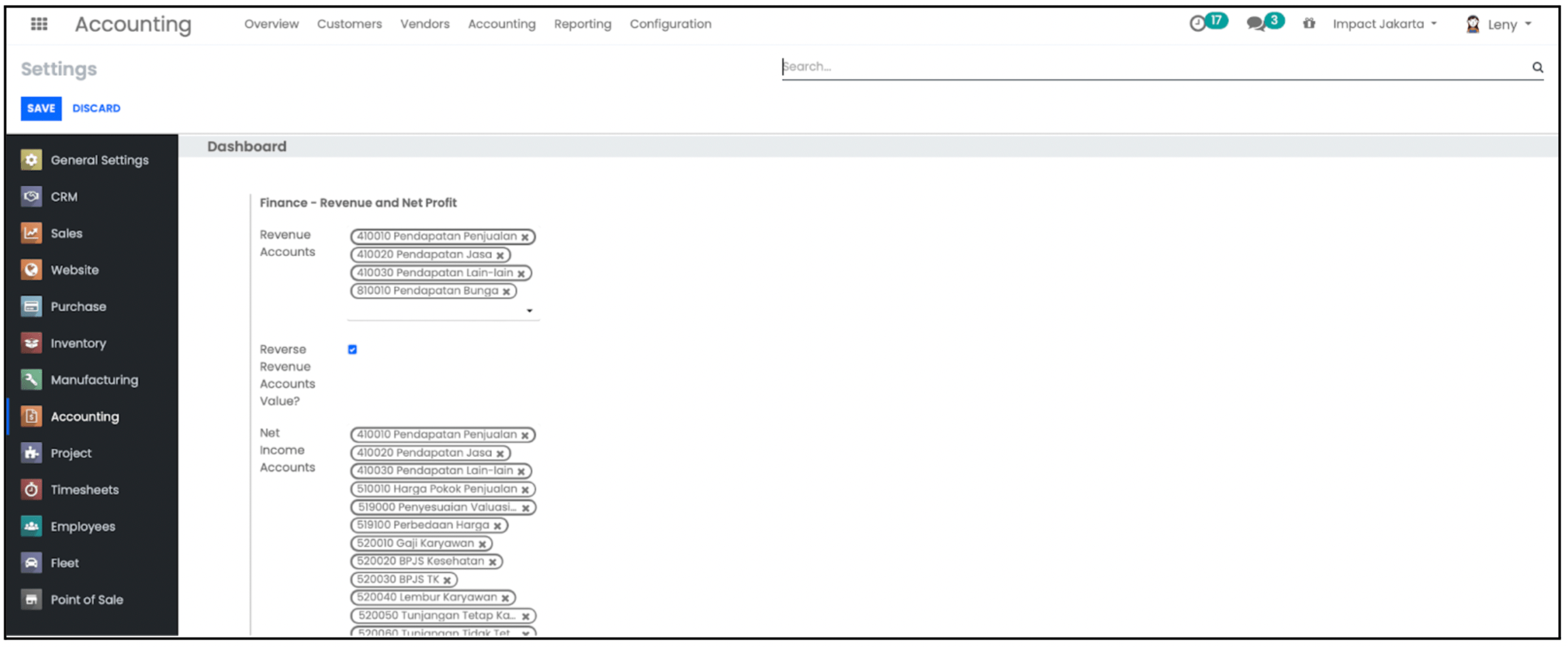Remove 510010 Harga Pokok Penjualan tag
1568x647 pixels.
pos(525,490)
